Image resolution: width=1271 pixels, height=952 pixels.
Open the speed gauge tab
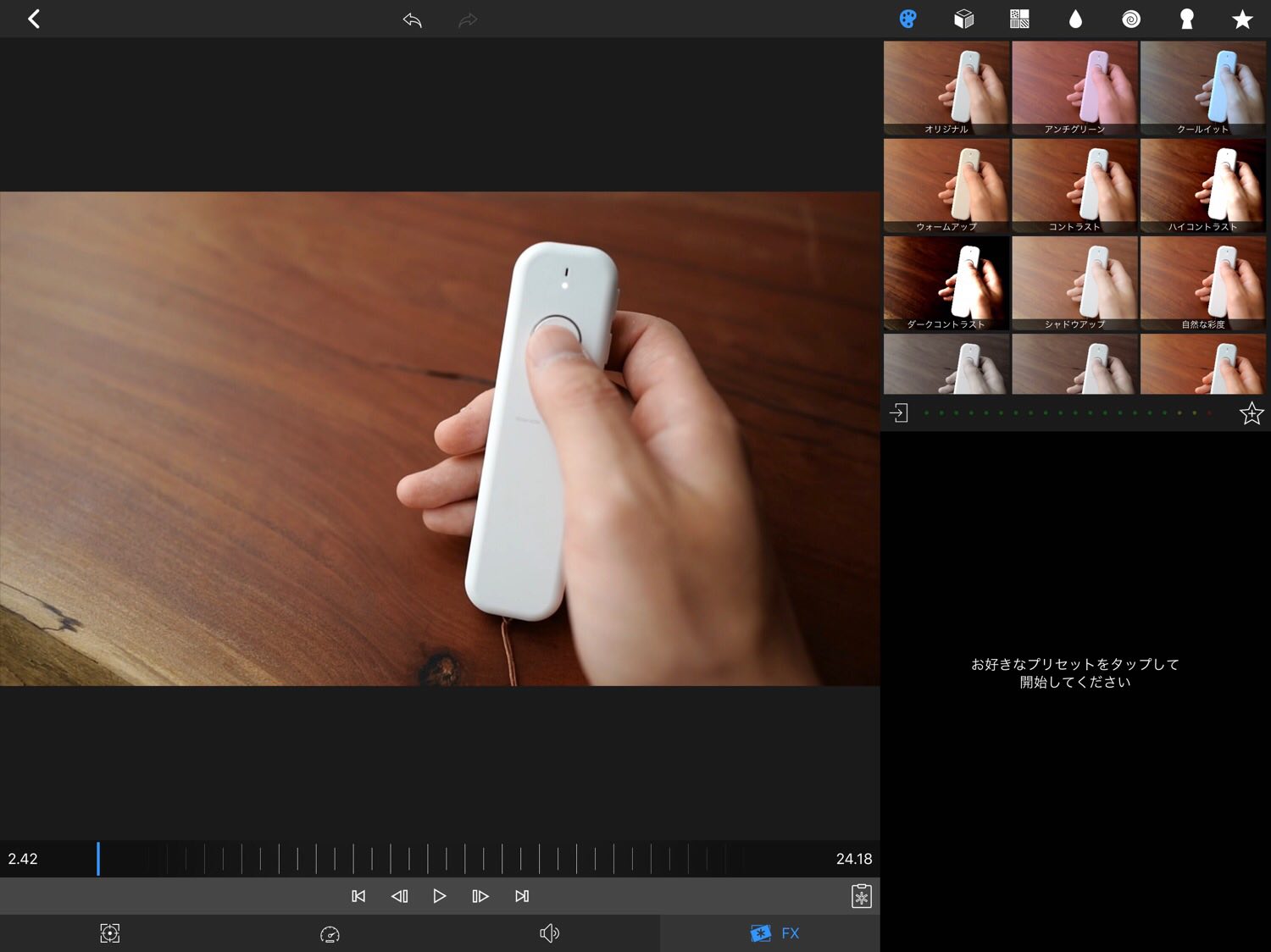pyautogui.click(x=330, y=933)
